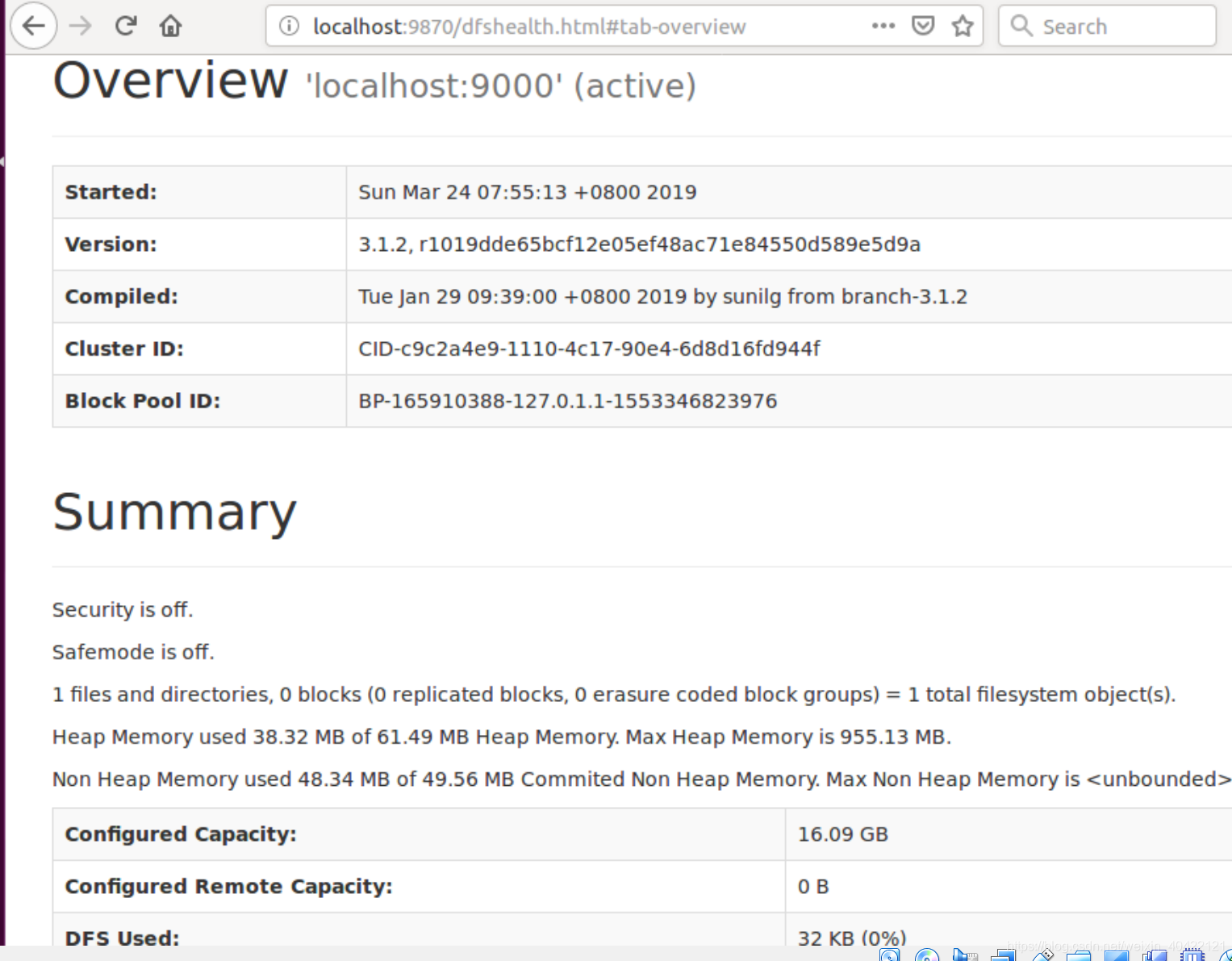
Task: Bookmark this page with the star
Action: [x=963, y=26]
